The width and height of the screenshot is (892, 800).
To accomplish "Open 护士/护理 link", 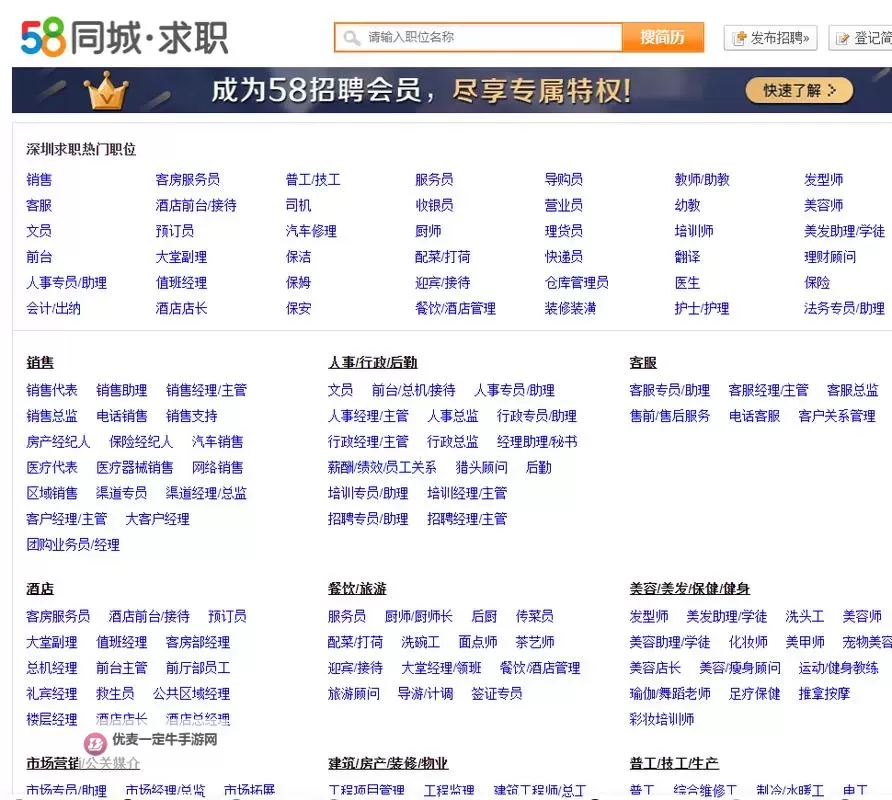I will coord(702,308).
